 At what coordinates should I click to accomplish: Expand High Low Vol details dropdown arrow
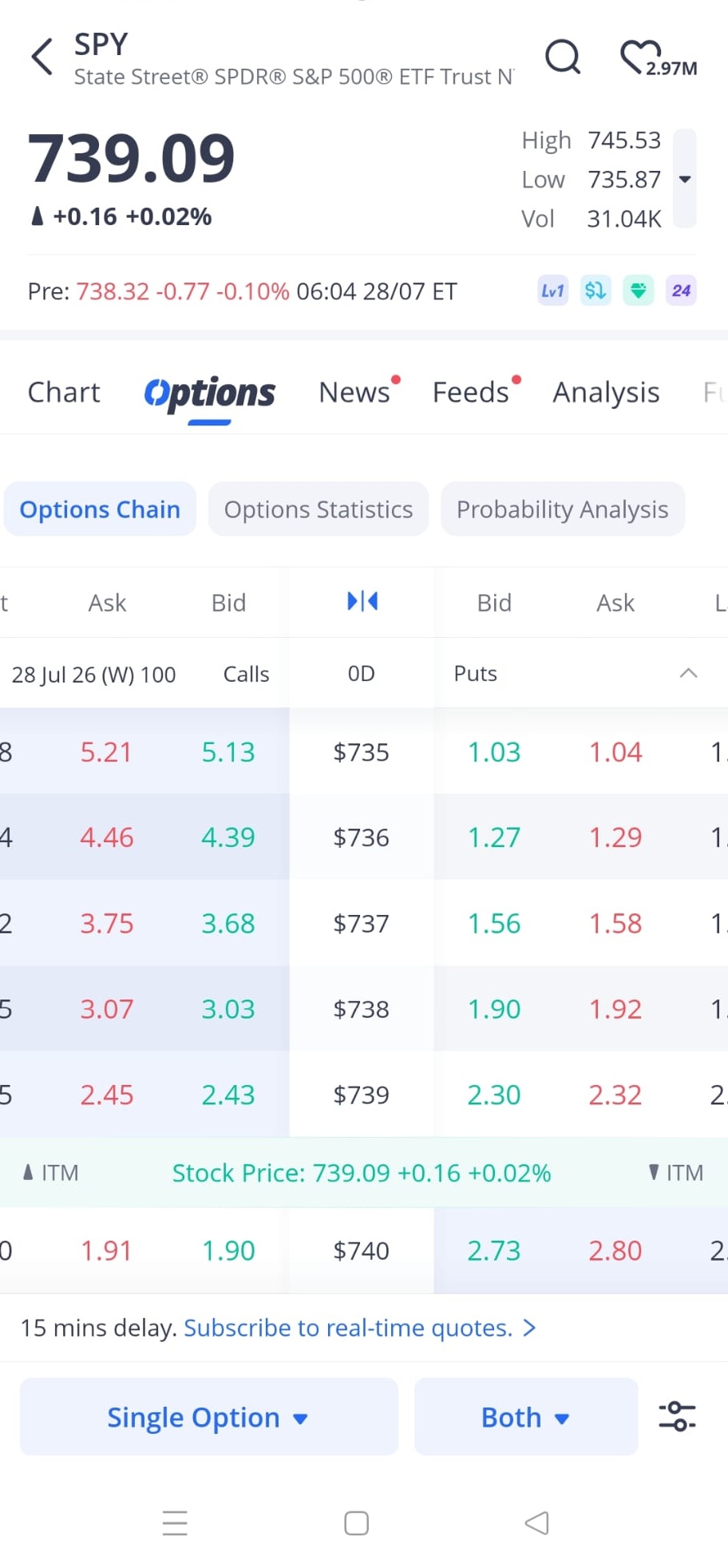coord(685,179)
